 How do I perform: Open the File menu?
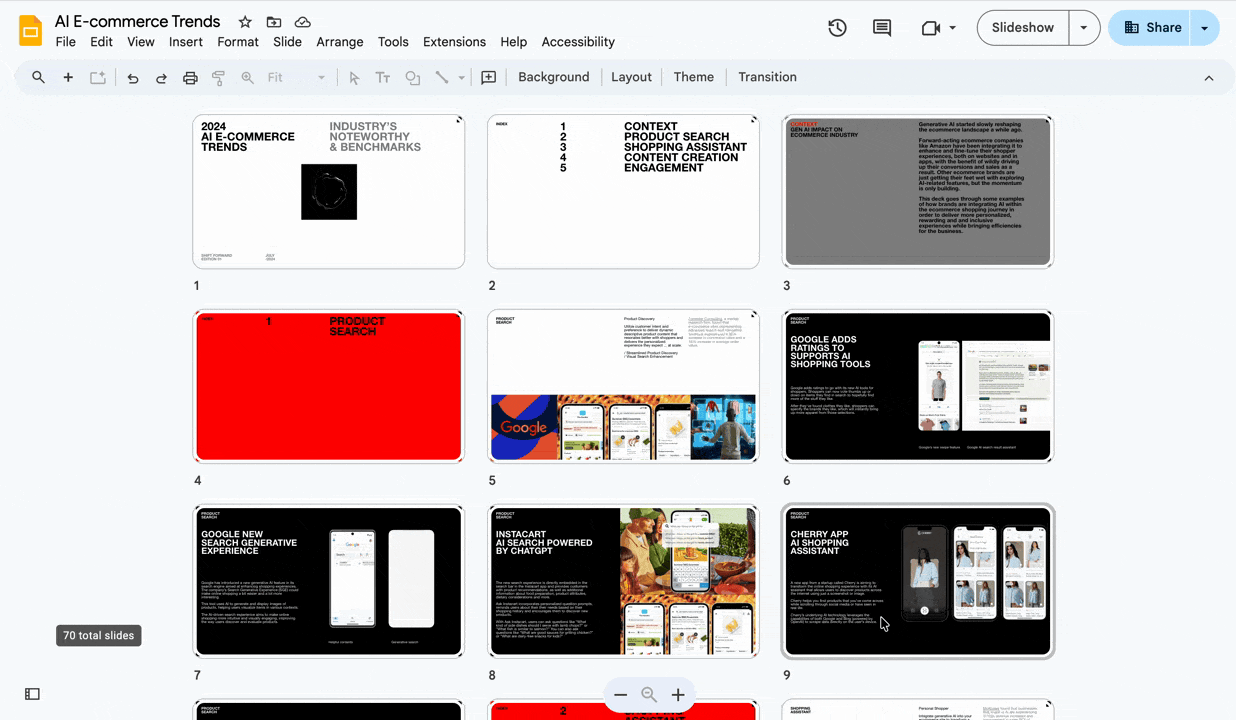click(66, 42)
